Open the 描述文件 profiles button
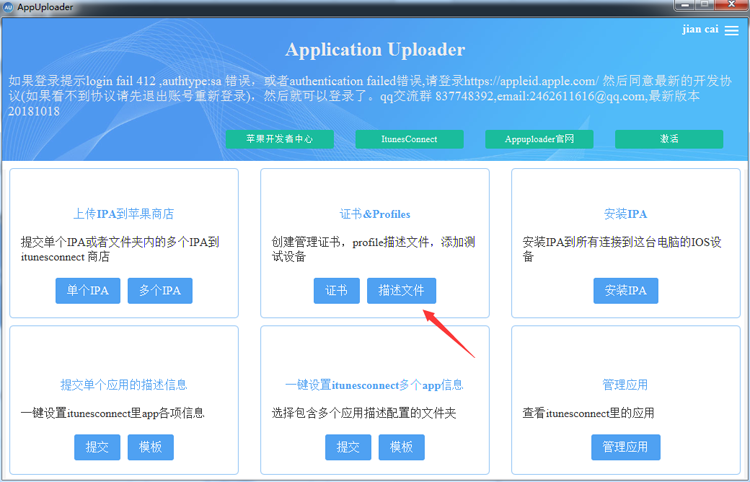750x482 pixels. coord(402,291)
